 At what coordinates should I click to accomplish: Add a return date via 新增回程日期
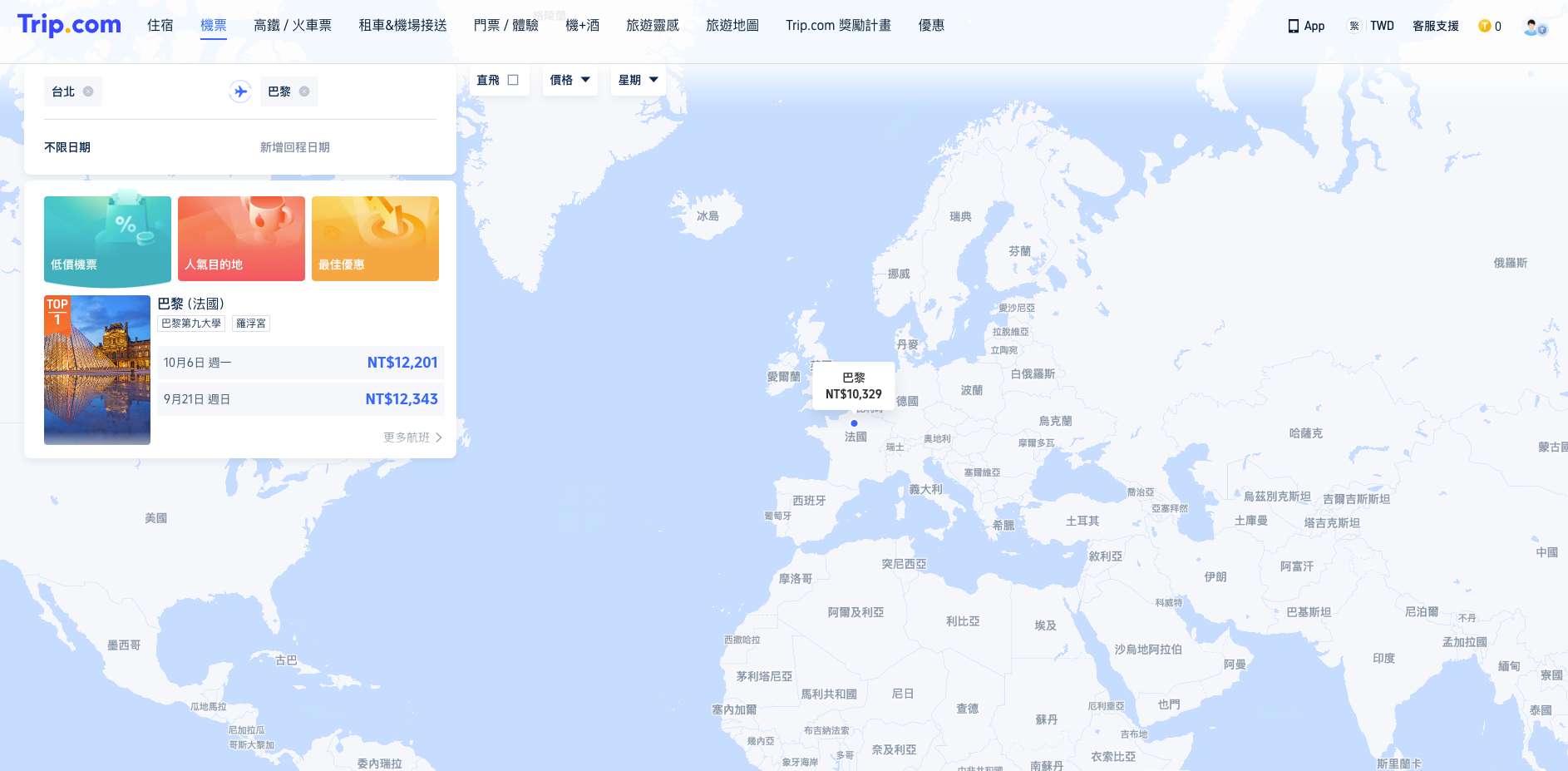tap(295, 147)
